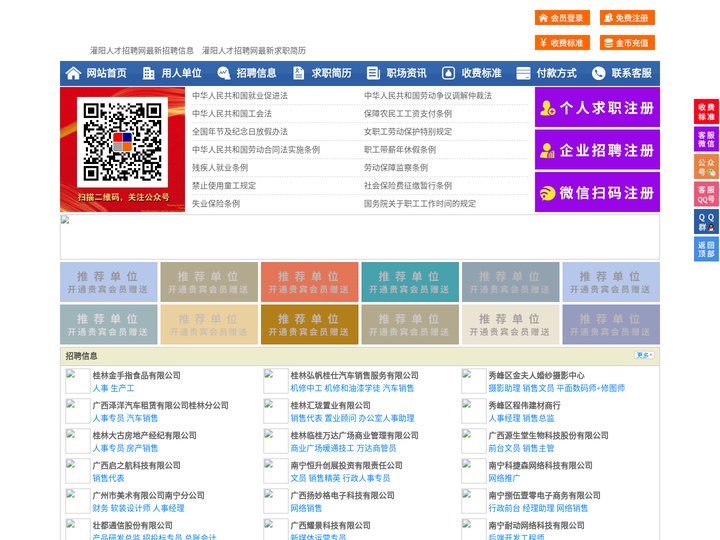720x540 pixels.
Task: Click the dark golden 推荐单位 tile
Action: [309, 325]
